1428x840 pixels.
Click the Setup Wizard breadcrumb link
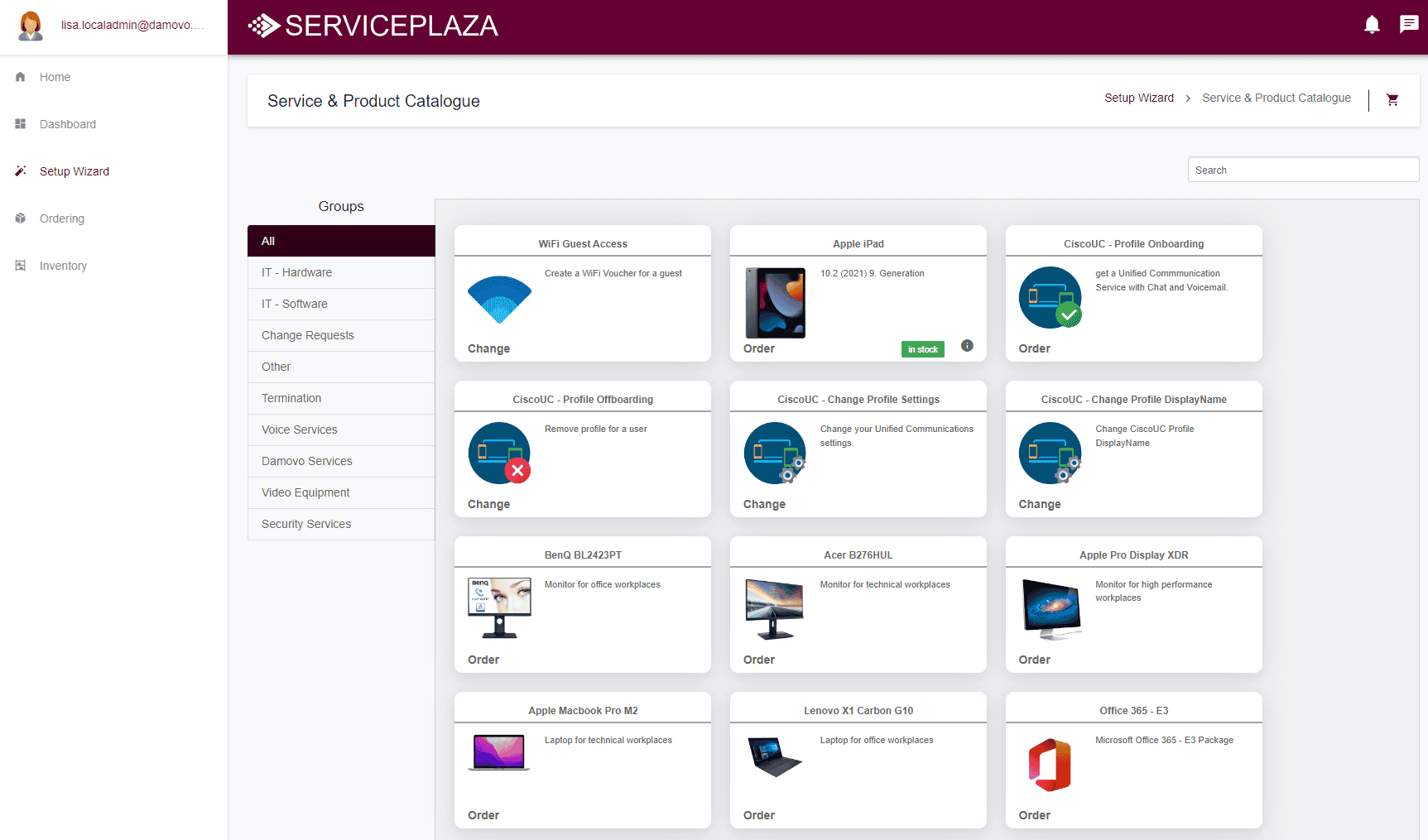point(1138,98)
